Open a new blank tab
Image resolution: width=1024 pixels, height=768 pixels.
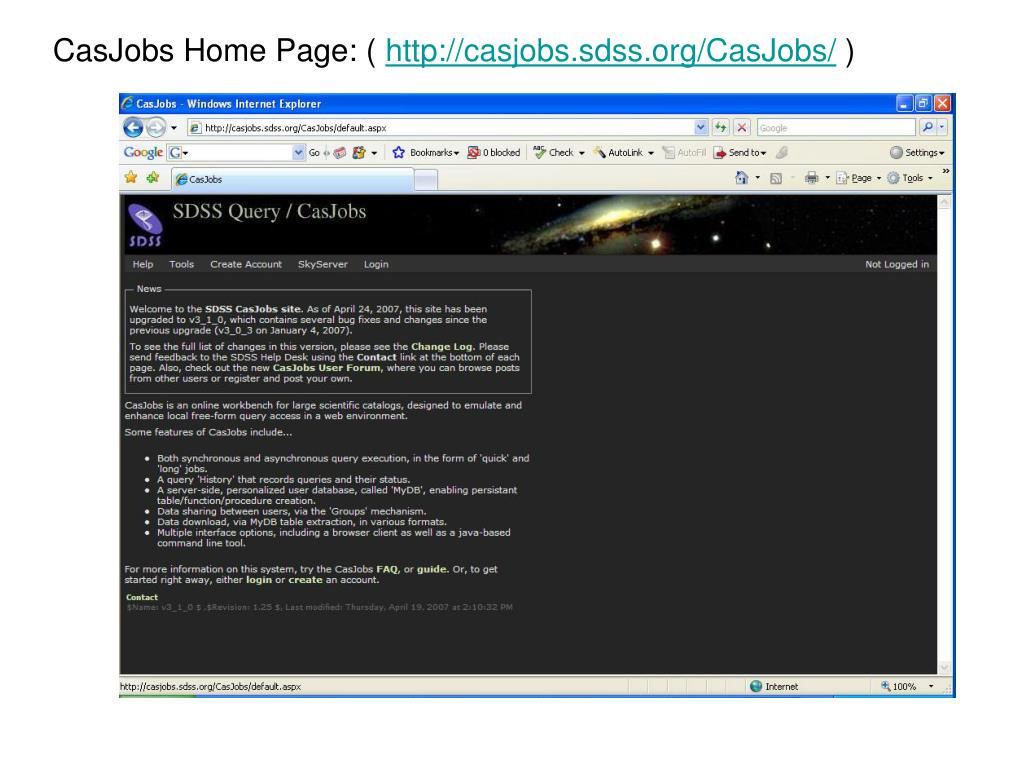[426, 180]
